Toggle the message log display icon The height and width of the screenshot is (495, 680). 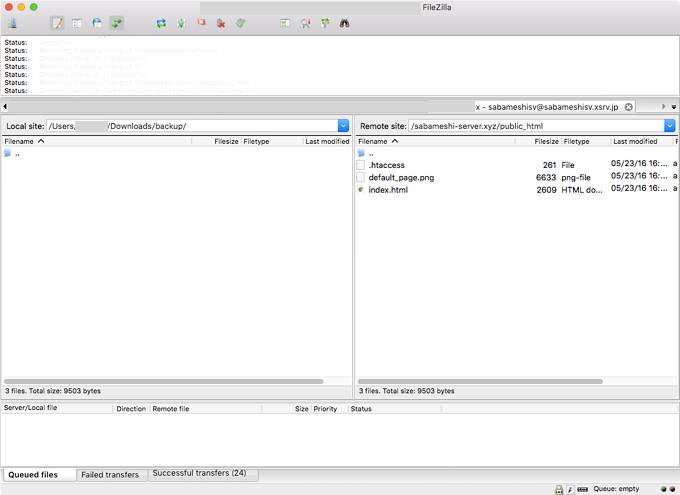(57, 23)
